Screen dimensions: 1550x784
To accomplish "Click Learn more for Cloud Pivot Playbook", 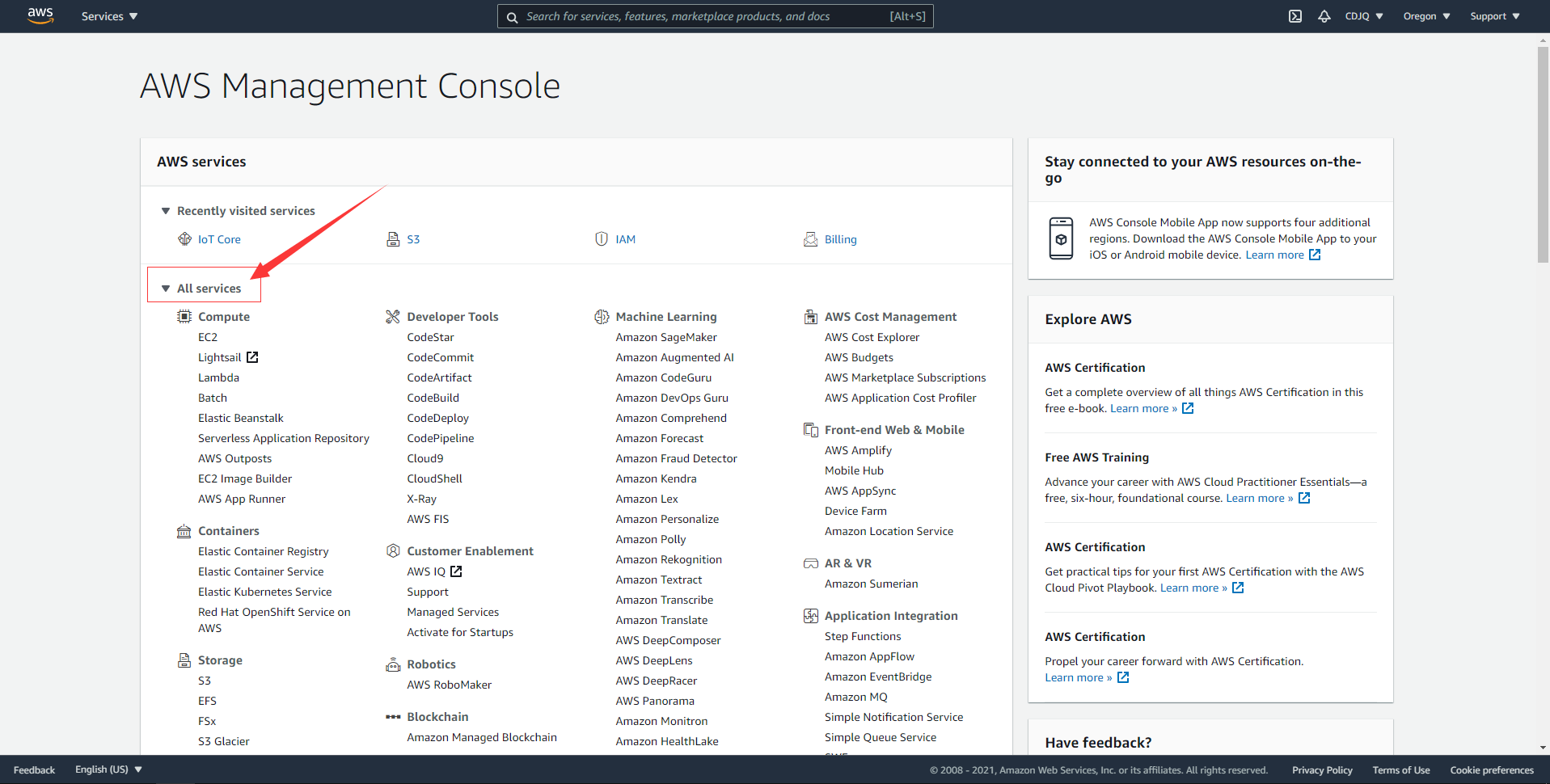I will (1193, 588).
